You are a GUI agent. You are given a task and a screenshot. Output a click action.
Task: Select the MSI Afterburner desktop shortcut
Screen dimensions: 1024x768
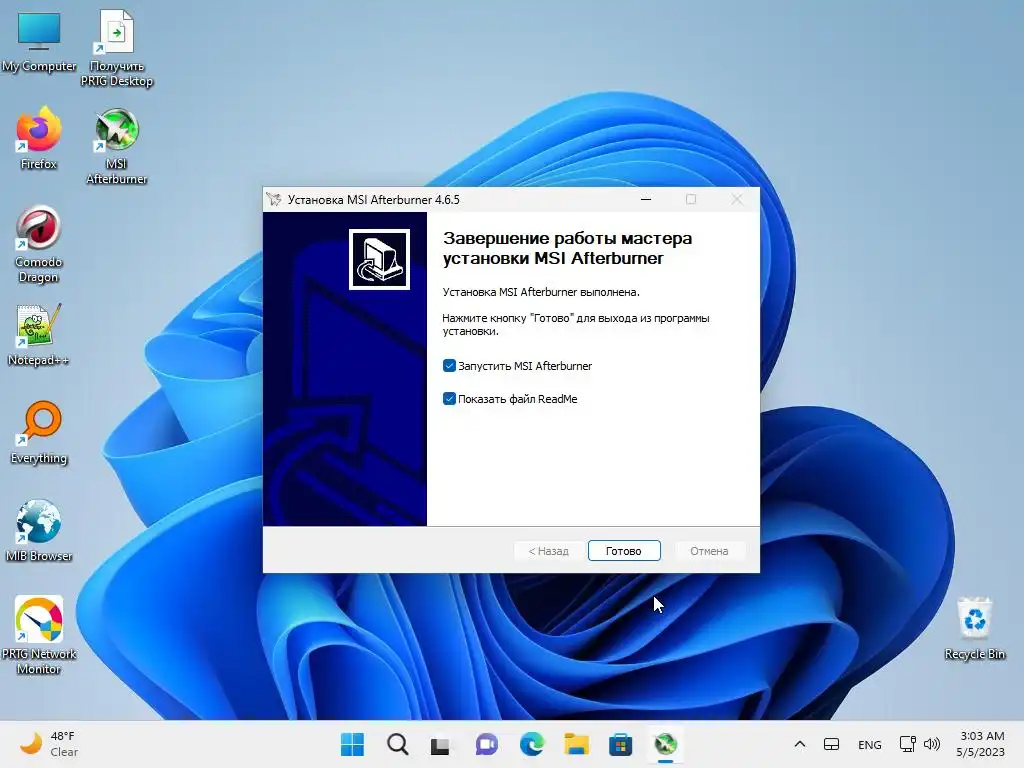[x=116, y=146]
